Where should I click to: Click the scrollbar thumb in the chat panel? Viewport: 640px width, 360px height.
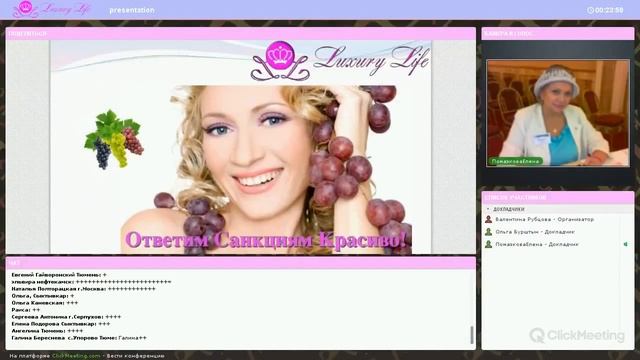click(x=472, y=335)
